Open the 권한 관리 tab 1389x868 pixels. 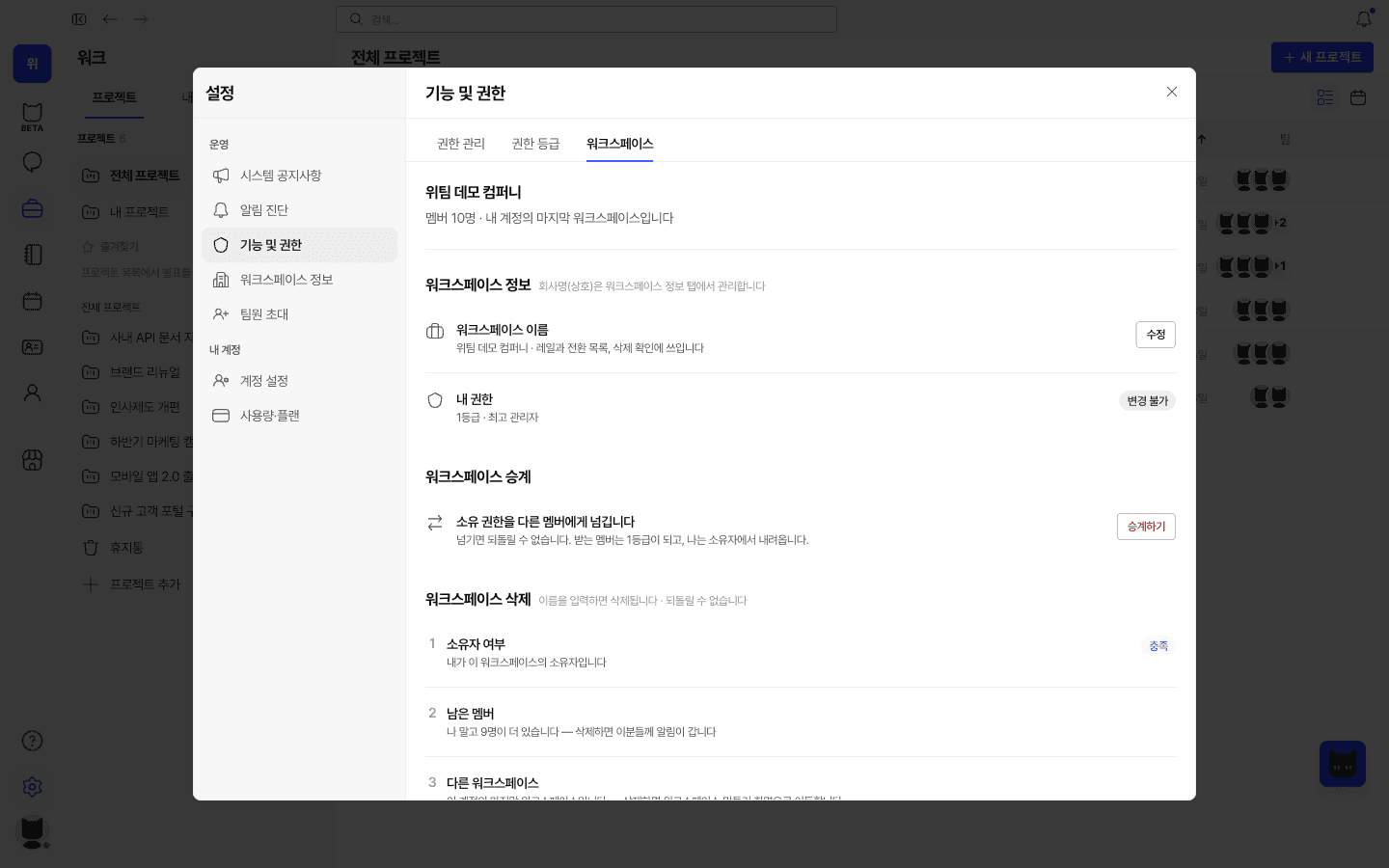click(461, 144)
